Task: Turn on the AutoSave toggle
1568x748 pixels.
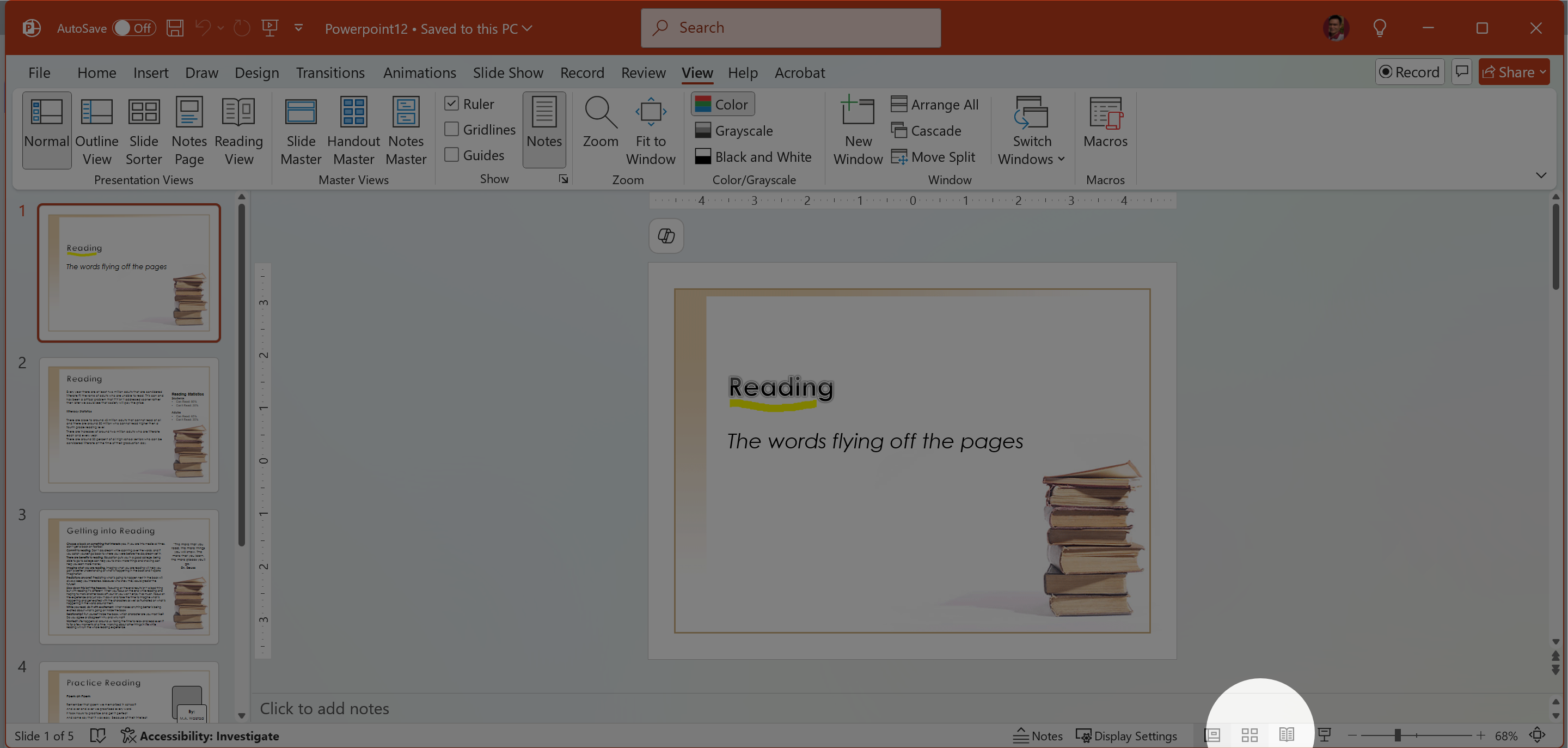Action: 134,28
